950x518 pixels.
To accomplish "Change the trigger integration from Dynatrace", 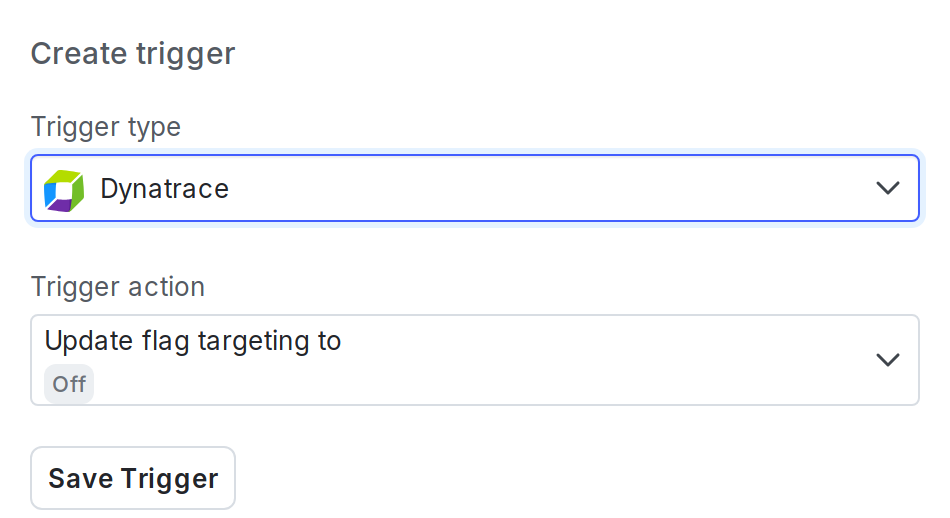I will 475,188.
